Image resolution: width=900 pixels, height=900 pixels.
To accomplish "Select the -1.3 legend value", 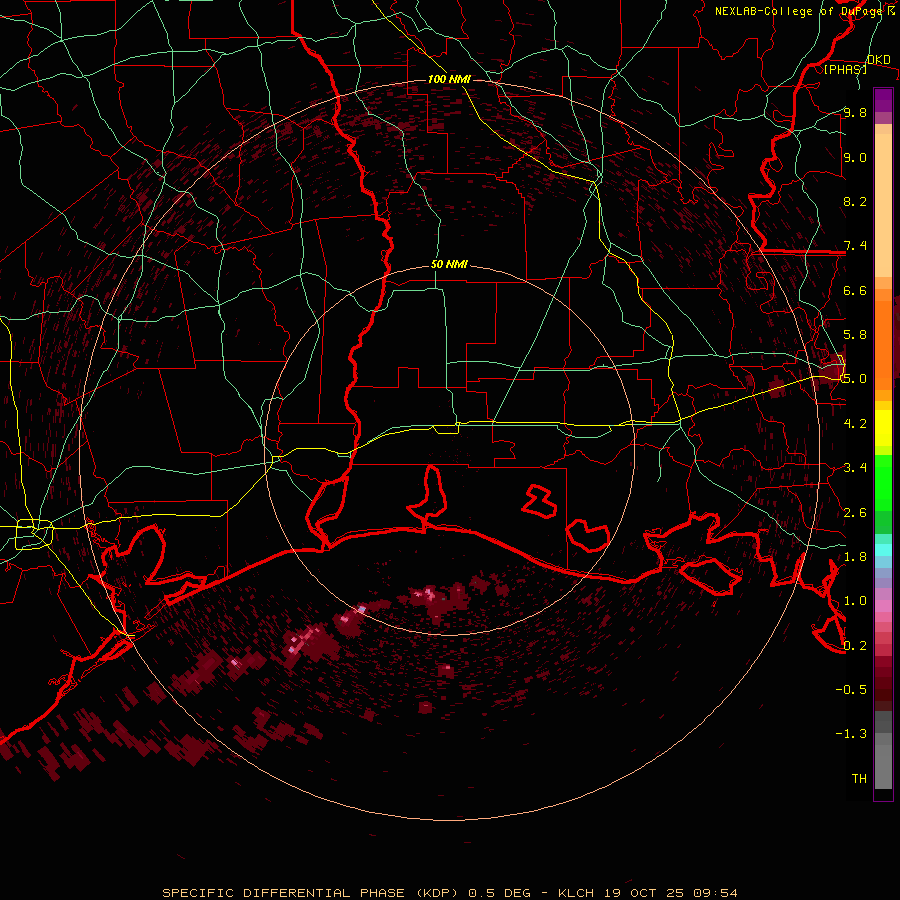I will tap(851, 734).
